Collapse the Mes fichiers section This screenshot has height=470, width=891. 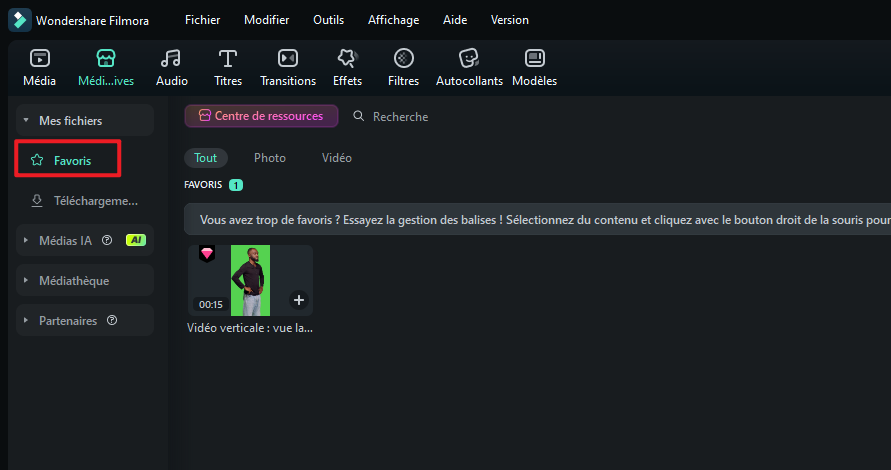click(26, 120)
